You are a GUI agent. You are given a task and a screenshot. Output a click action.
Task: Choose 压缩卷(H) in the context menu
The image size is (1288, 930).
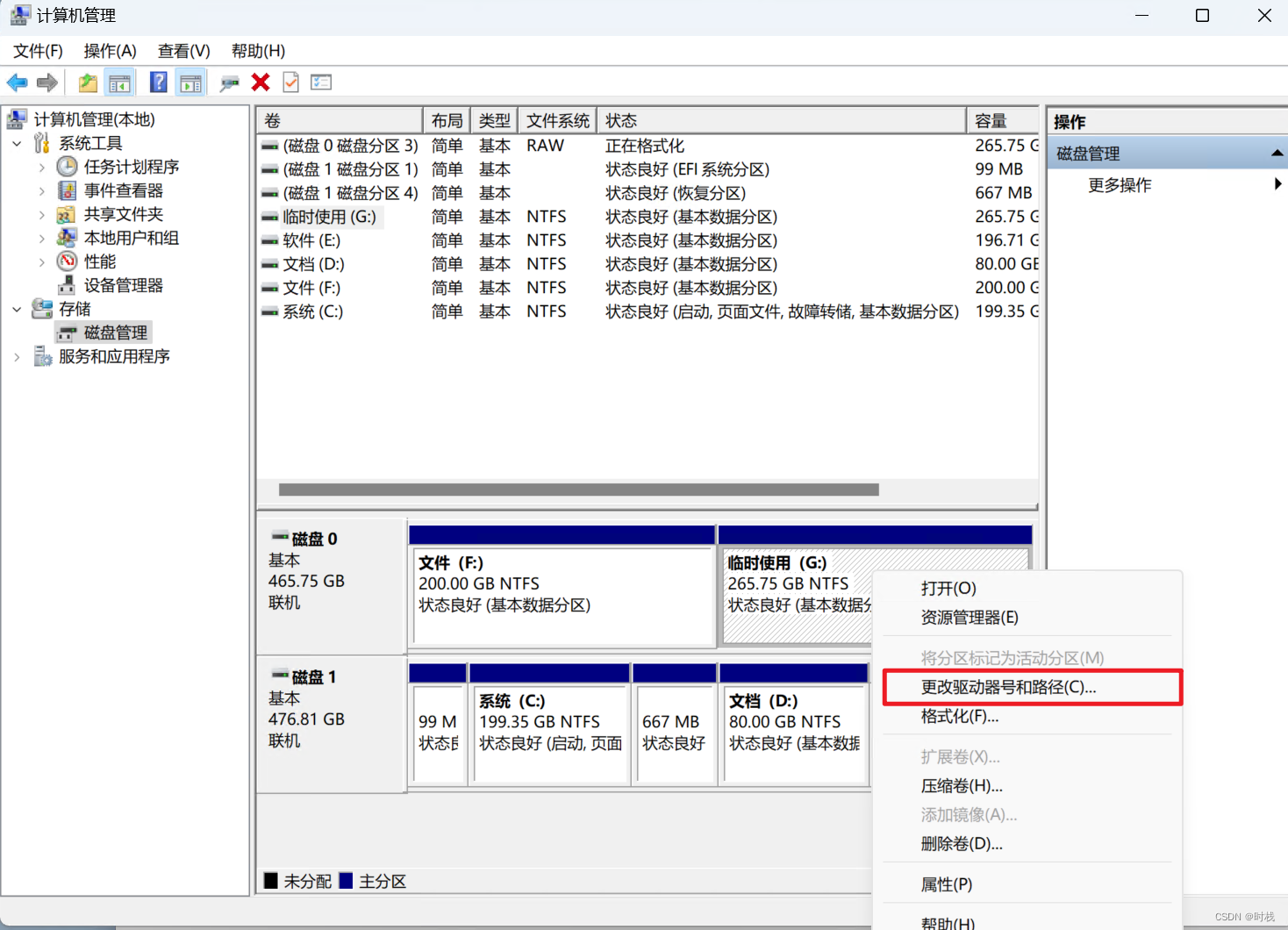pyautogui.click(x=1027, y=786)
